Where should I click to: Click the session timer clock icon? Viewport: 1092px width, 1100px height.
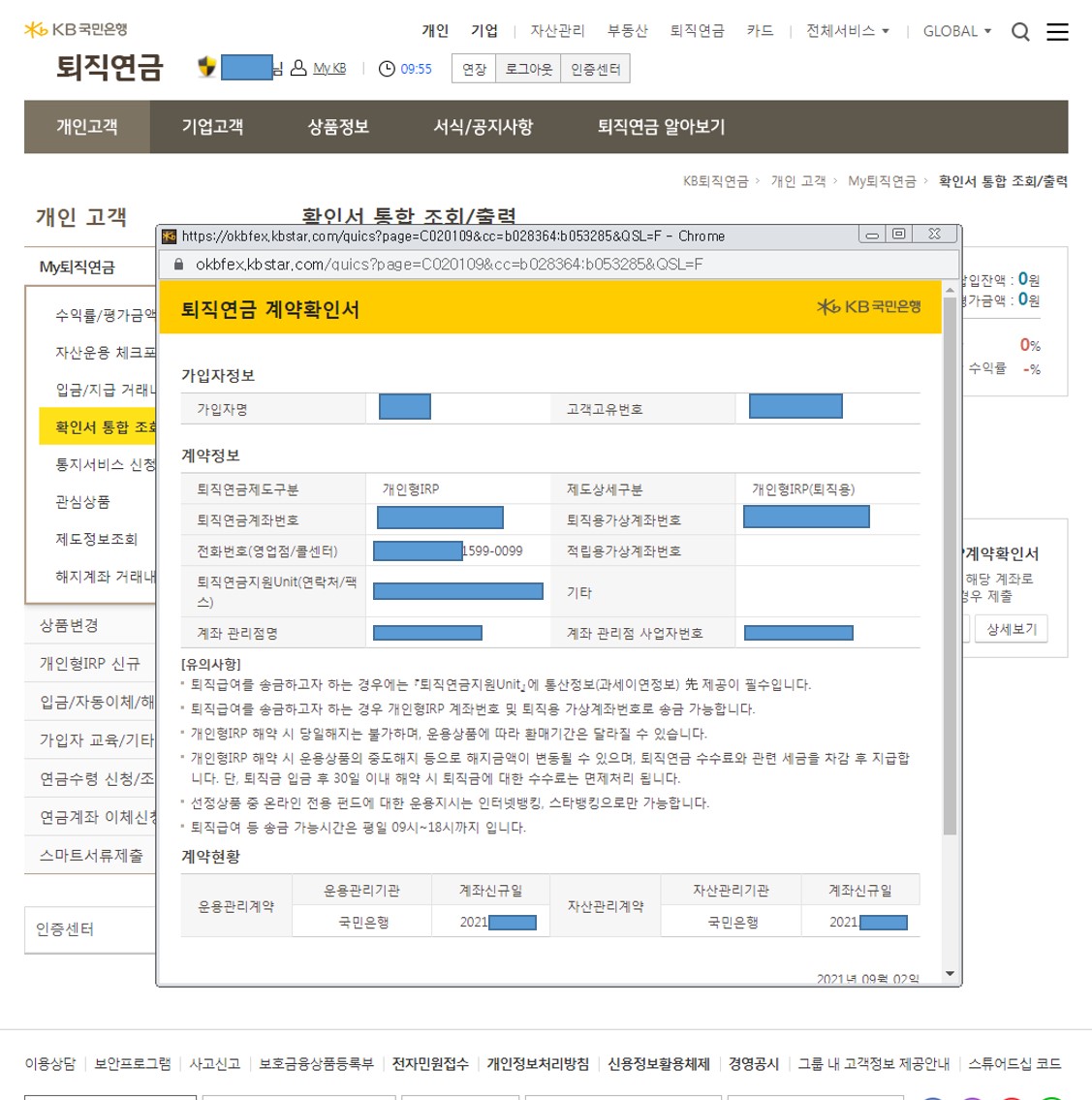[387, 69]
